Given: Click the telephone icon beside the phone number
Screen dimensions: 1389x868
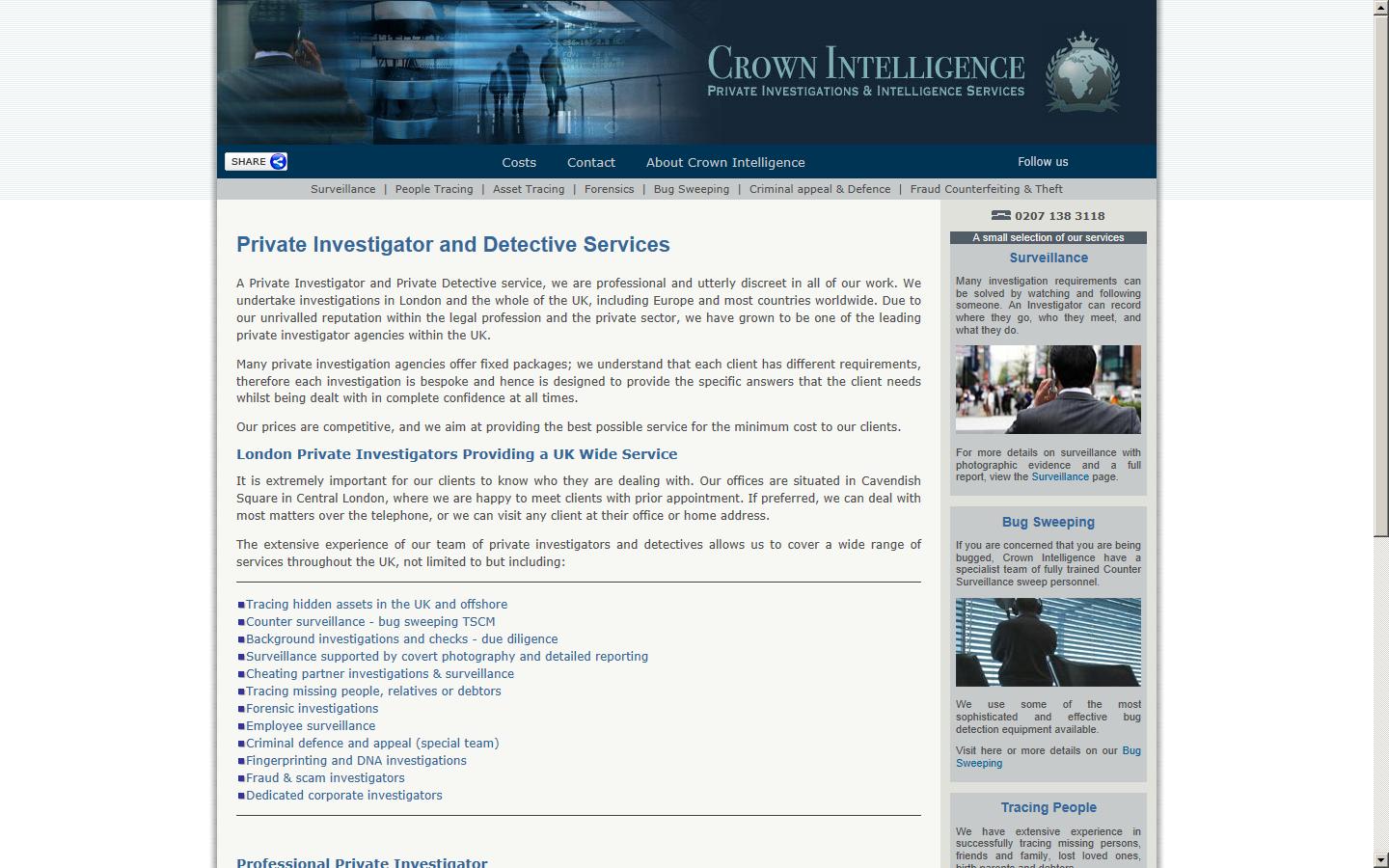Looking at the screenshot, I should pos(1001,216).
